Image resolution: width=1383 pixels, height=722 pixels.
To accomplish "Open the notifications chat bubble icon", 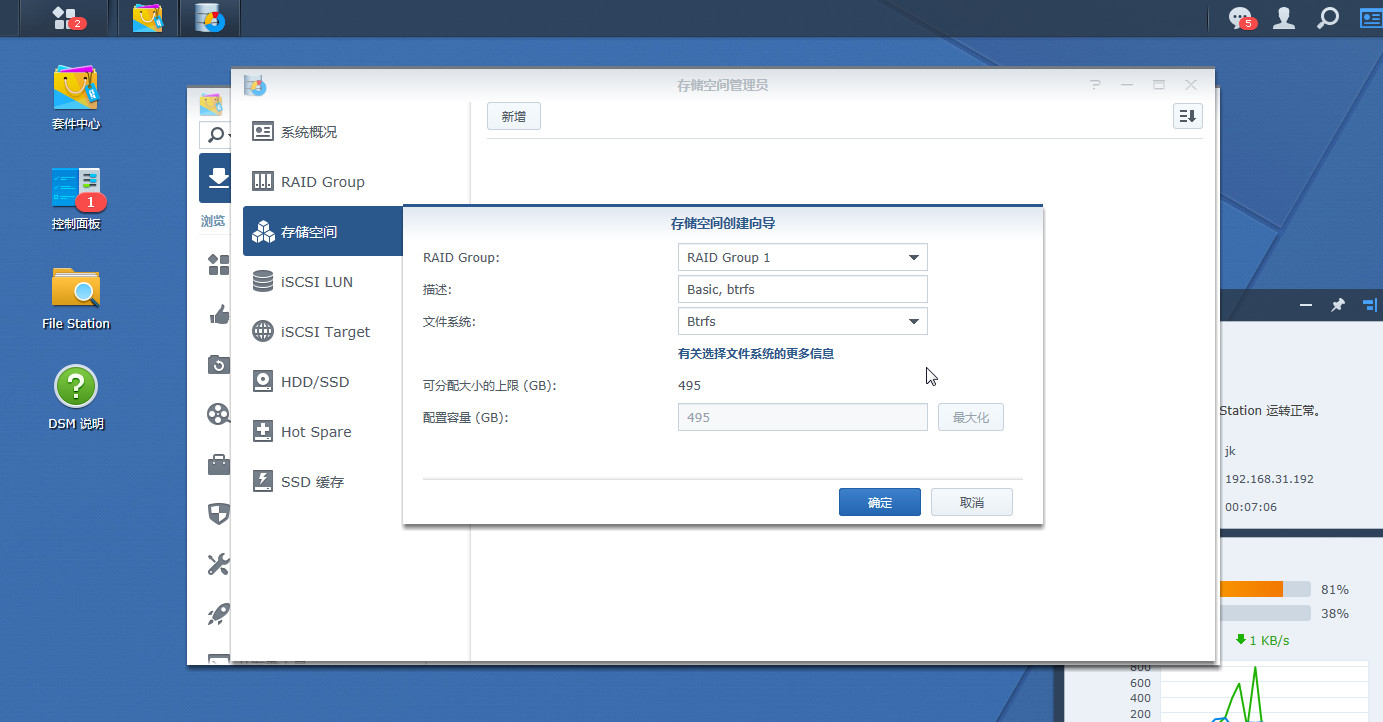I will [x=1241, y=18].
